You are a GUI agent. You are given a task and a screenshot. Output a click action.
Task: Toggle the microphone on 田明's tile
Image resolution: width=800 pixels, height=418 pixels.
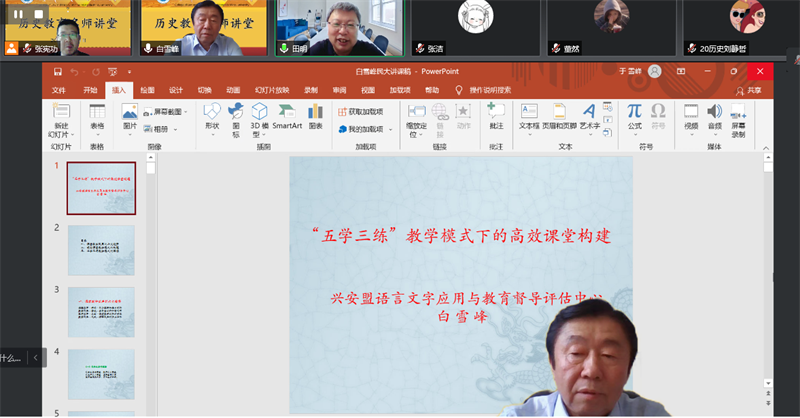284,48
